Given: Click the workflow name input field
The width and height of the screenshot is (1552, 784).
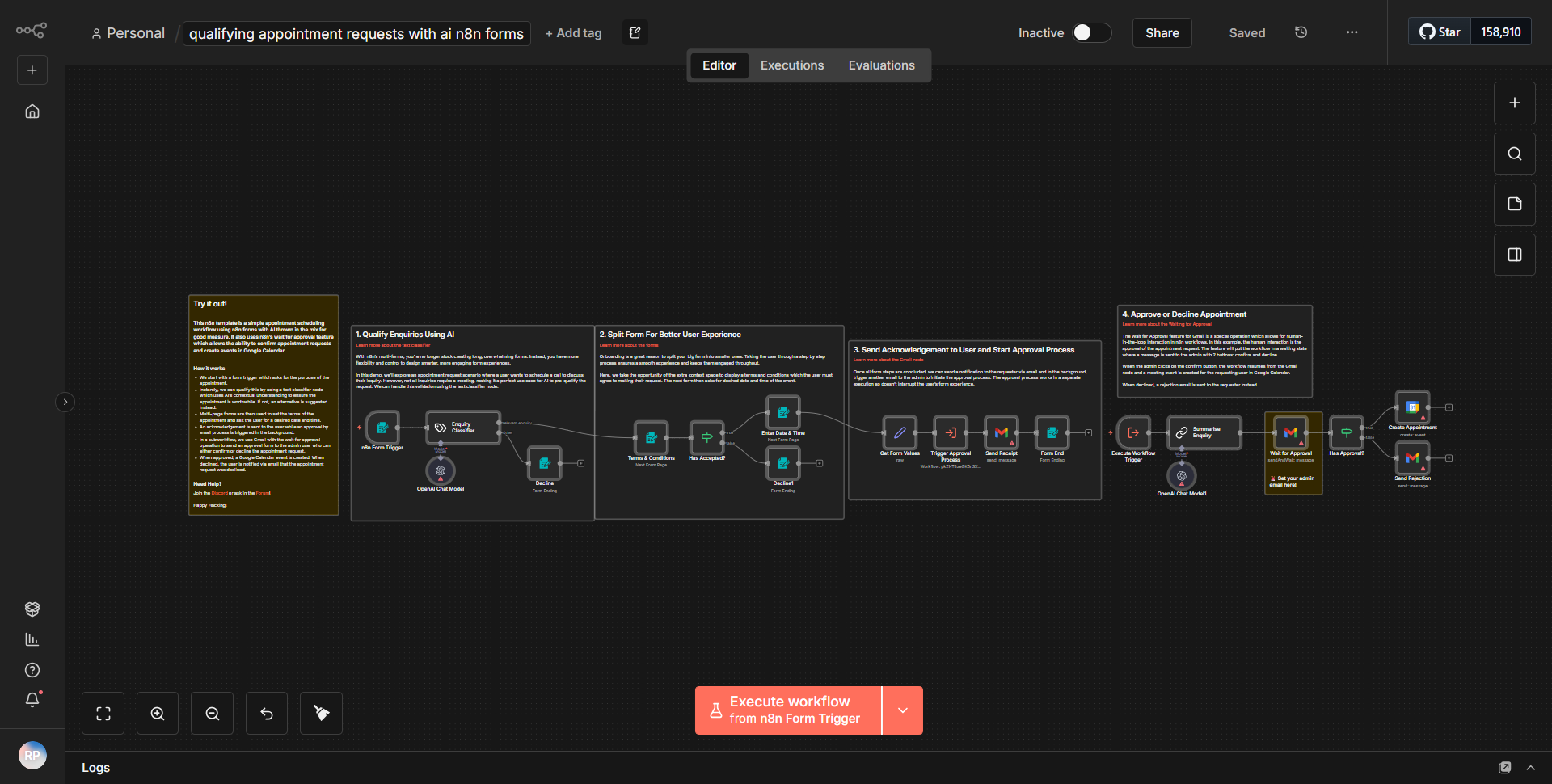Looking at the screenshot, I should 356,33.
